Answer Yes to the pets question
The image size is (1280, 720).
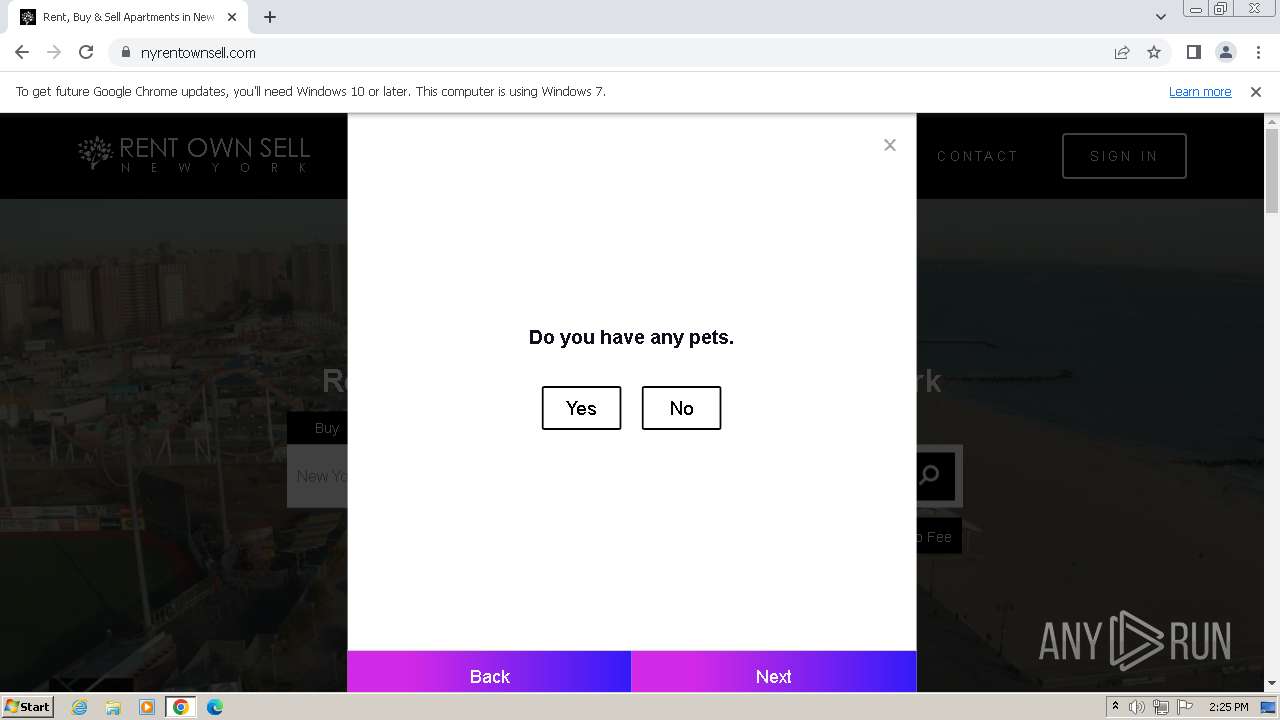coord(581,408)
